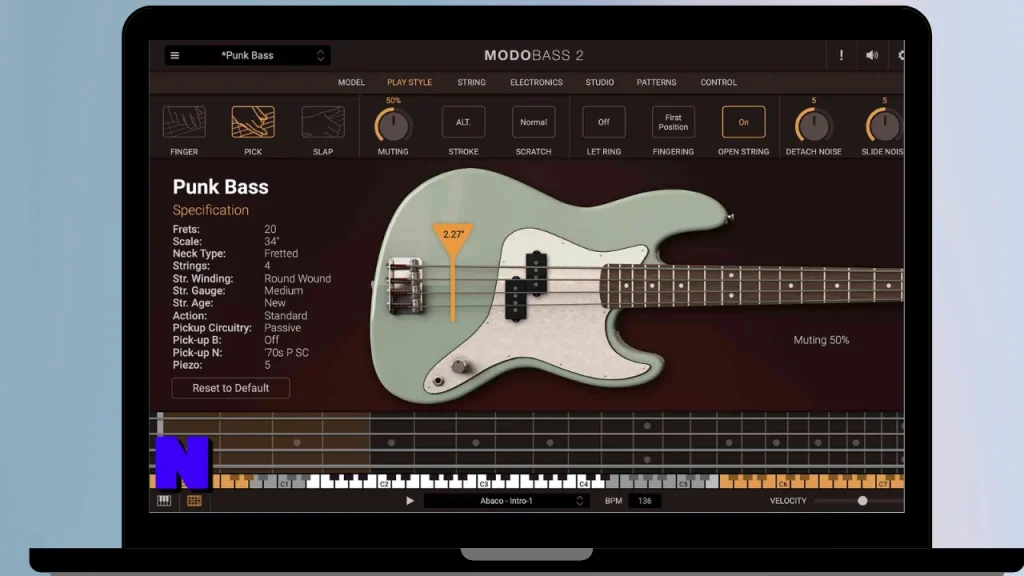Screen dimensions: 1024x576
Task: Click the Neck Type Fretted value
Action: pyautogui.click(x=281, y=253)
